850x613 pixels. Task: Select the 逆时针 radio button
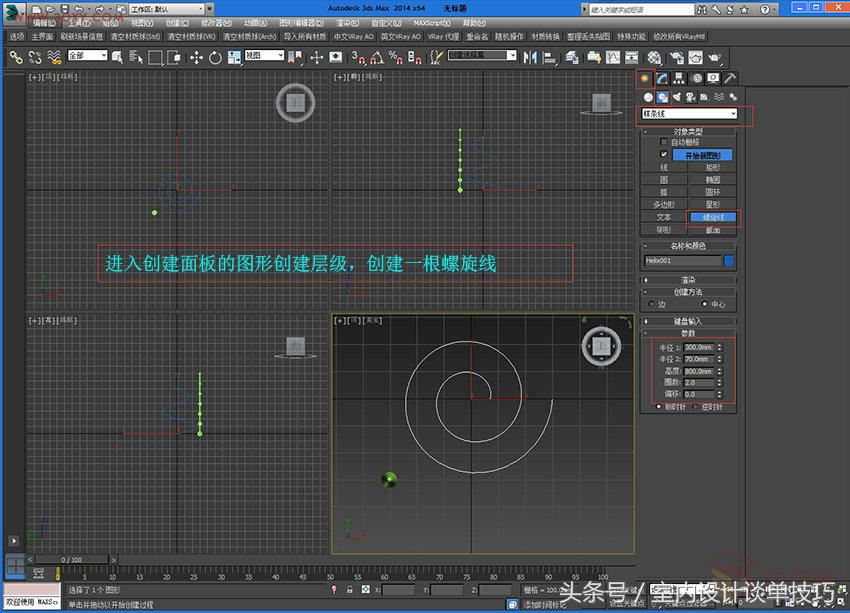696,407
